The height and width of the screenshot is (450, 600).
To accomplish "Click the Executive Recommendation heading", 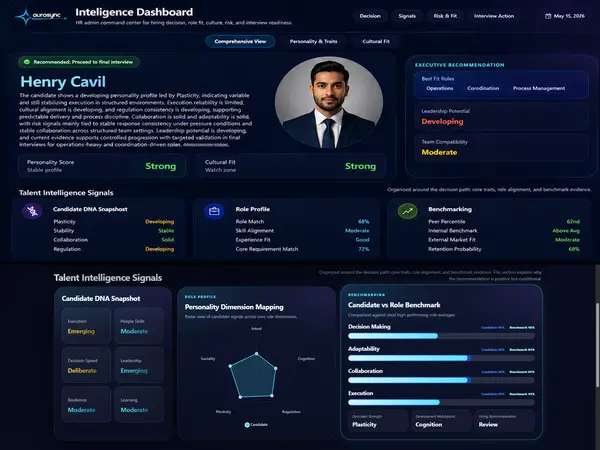I will coord(460,65).
